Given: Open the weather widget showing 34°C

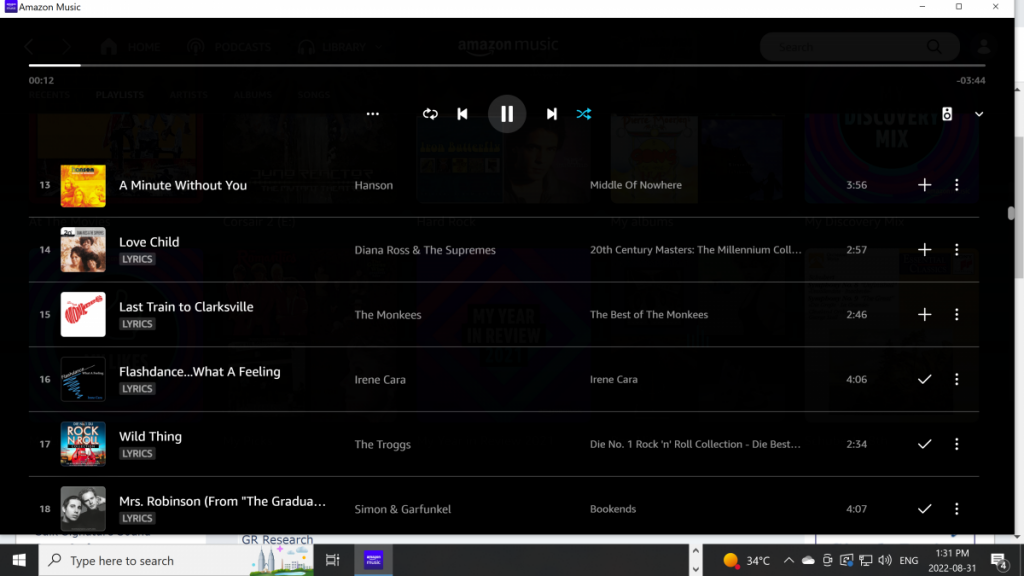Looking at the screenshot, I should click(746, 560).
